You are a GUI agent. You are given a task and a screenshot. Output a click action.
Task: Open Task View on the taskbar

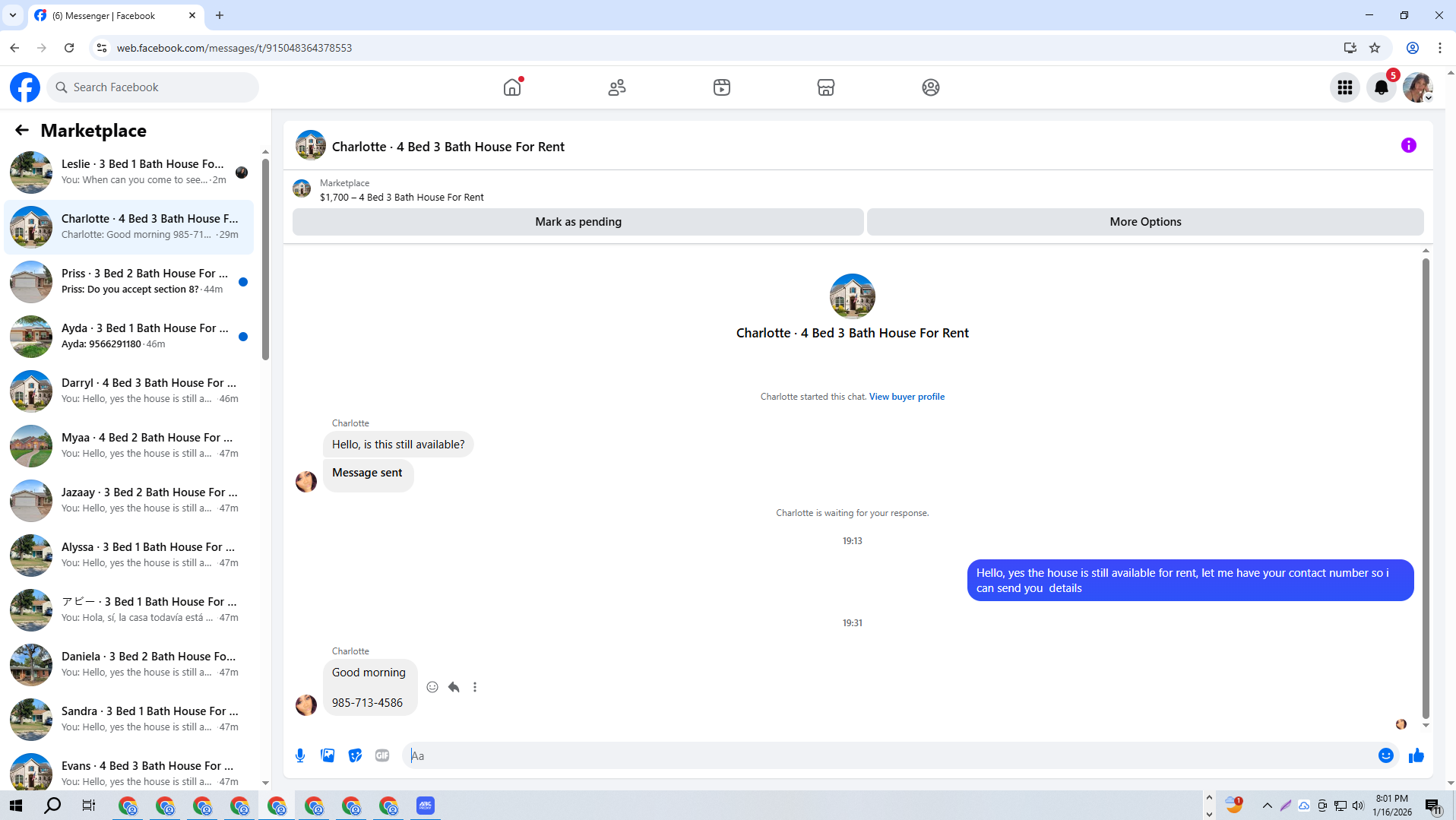coord(89,806)
